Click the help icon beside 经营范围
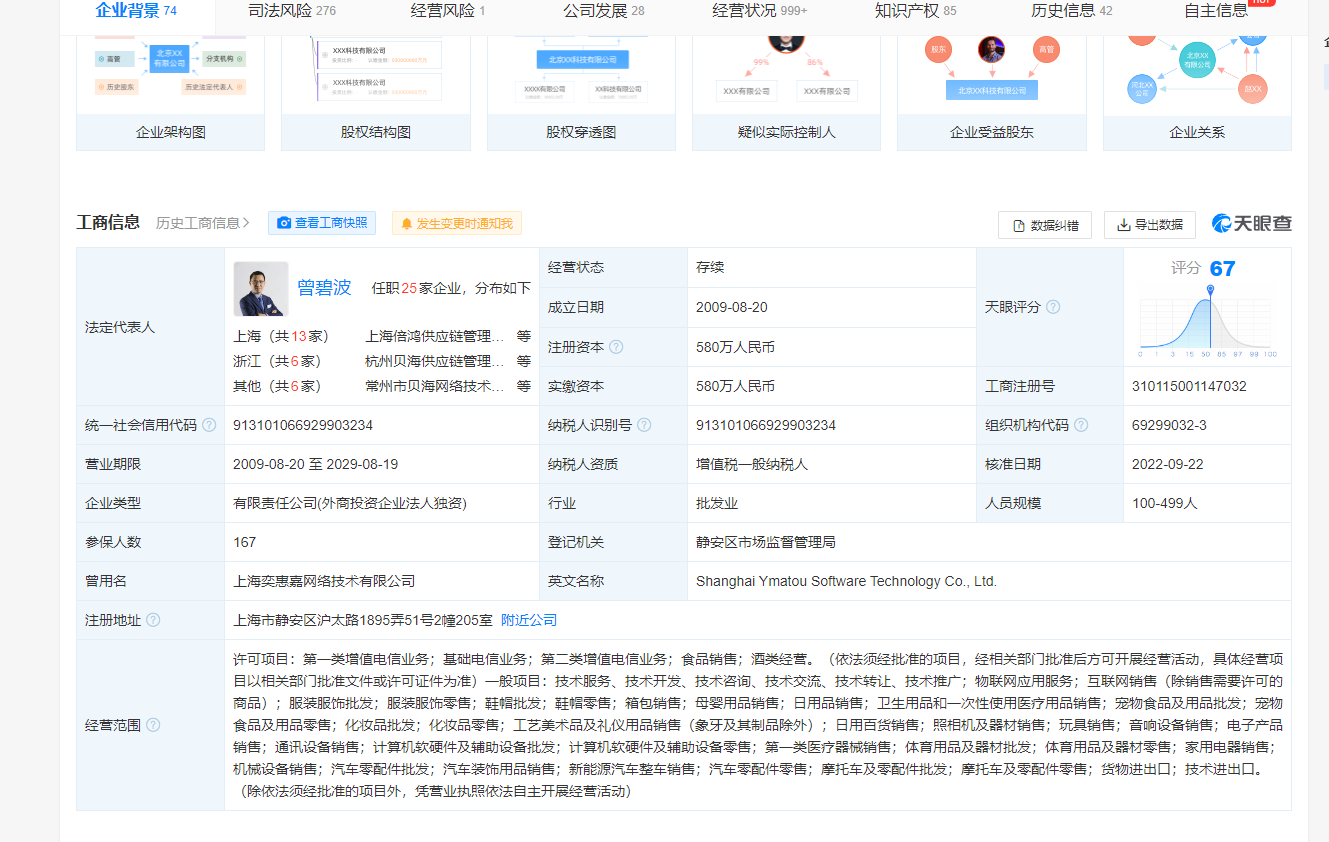The width and height of the screenshot is (1329, 842). [153, 724]
